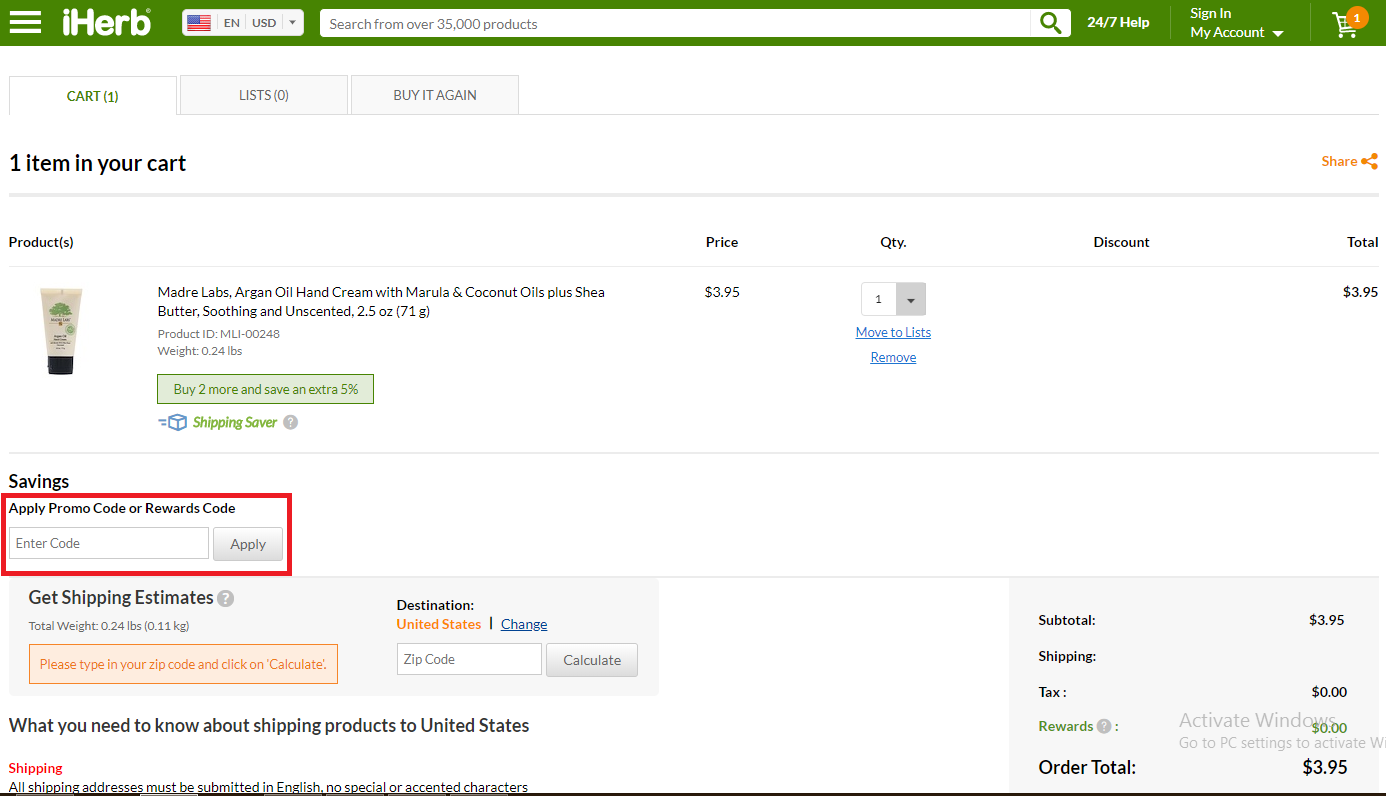Click the United States destination text
Screen dimensions: 1386x796
pos(439,624)
